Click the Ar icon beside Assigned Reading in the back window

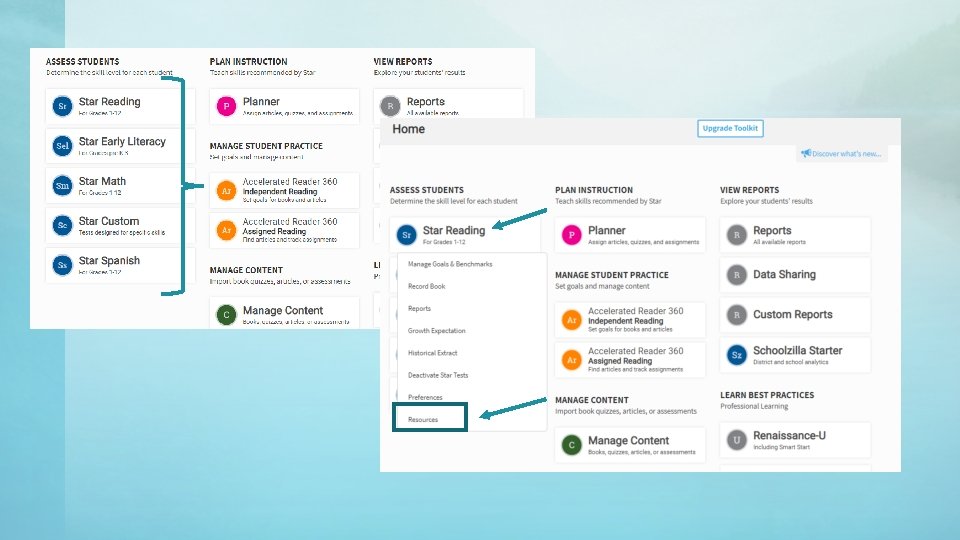[227, 230]
